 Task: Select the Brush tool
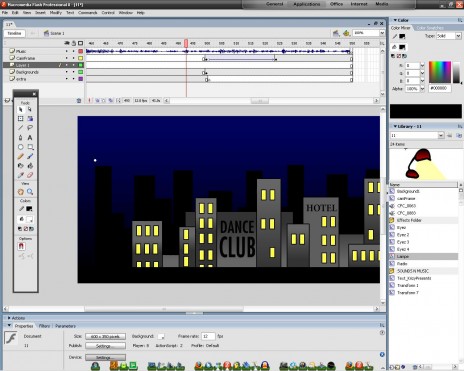(x=30, y=156)
